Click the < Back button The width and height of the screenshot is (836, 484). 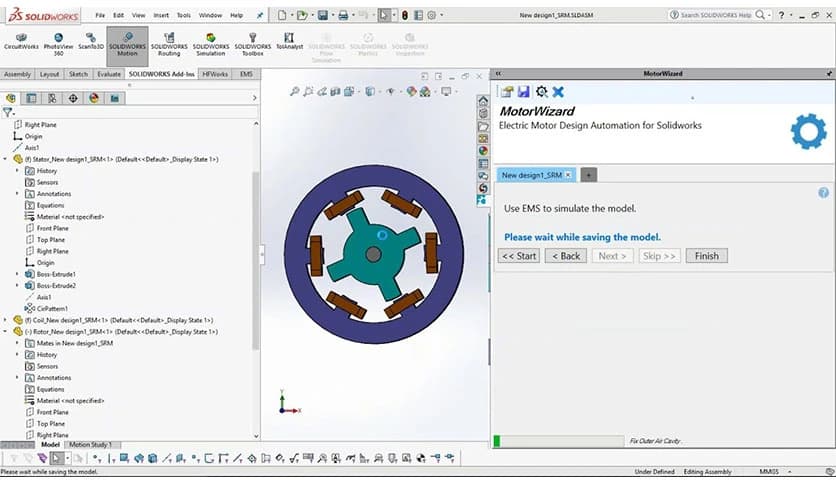(x=566, y=256)
